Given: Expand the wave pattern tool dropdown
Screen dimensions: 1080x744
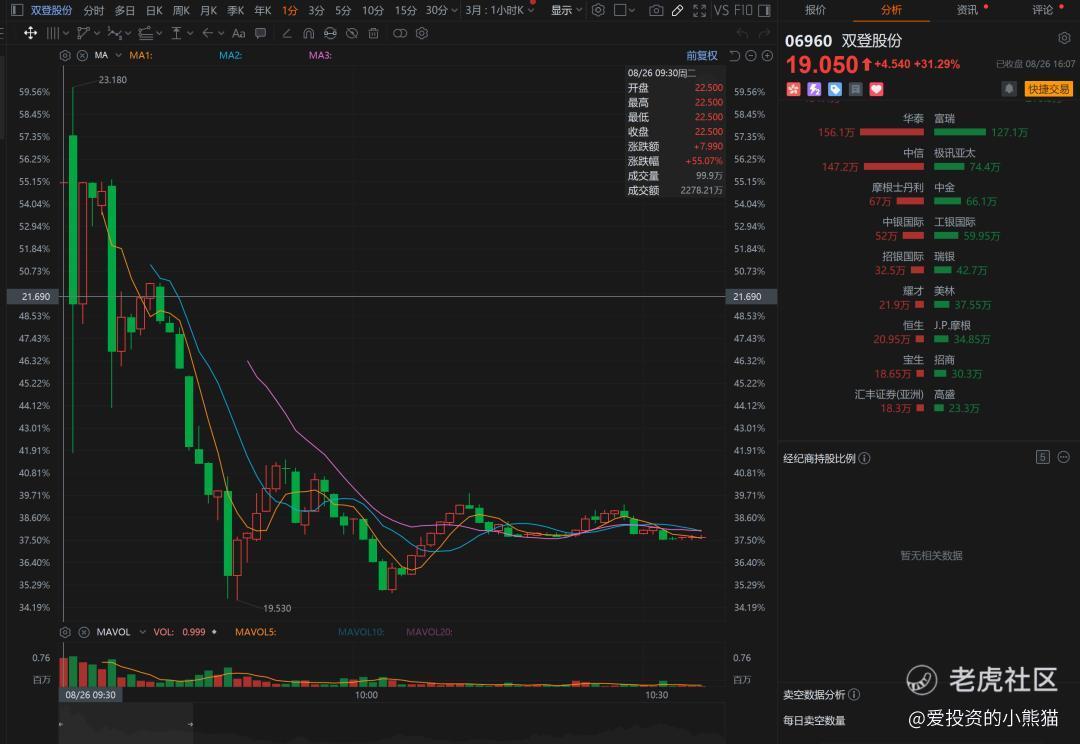Looking at the screenshot, I should click(129, 33).
